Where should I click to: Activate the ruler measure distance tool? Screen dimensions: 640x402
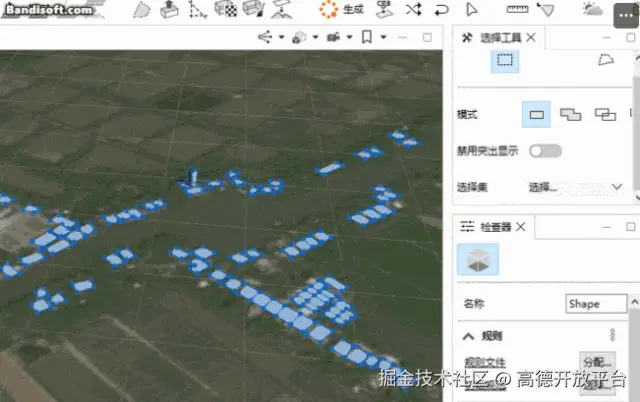[x=517, y=9]
